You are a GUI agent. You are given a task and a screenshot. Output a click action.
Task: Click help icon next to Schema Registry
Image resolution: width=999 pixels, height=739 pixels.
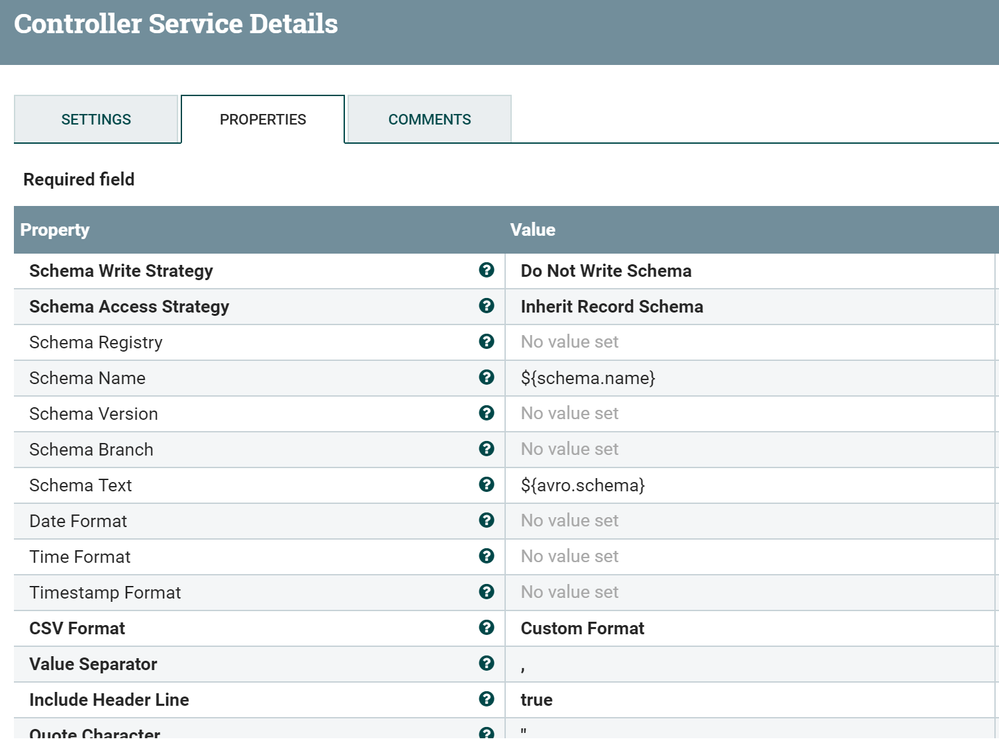tap(487, 342)
